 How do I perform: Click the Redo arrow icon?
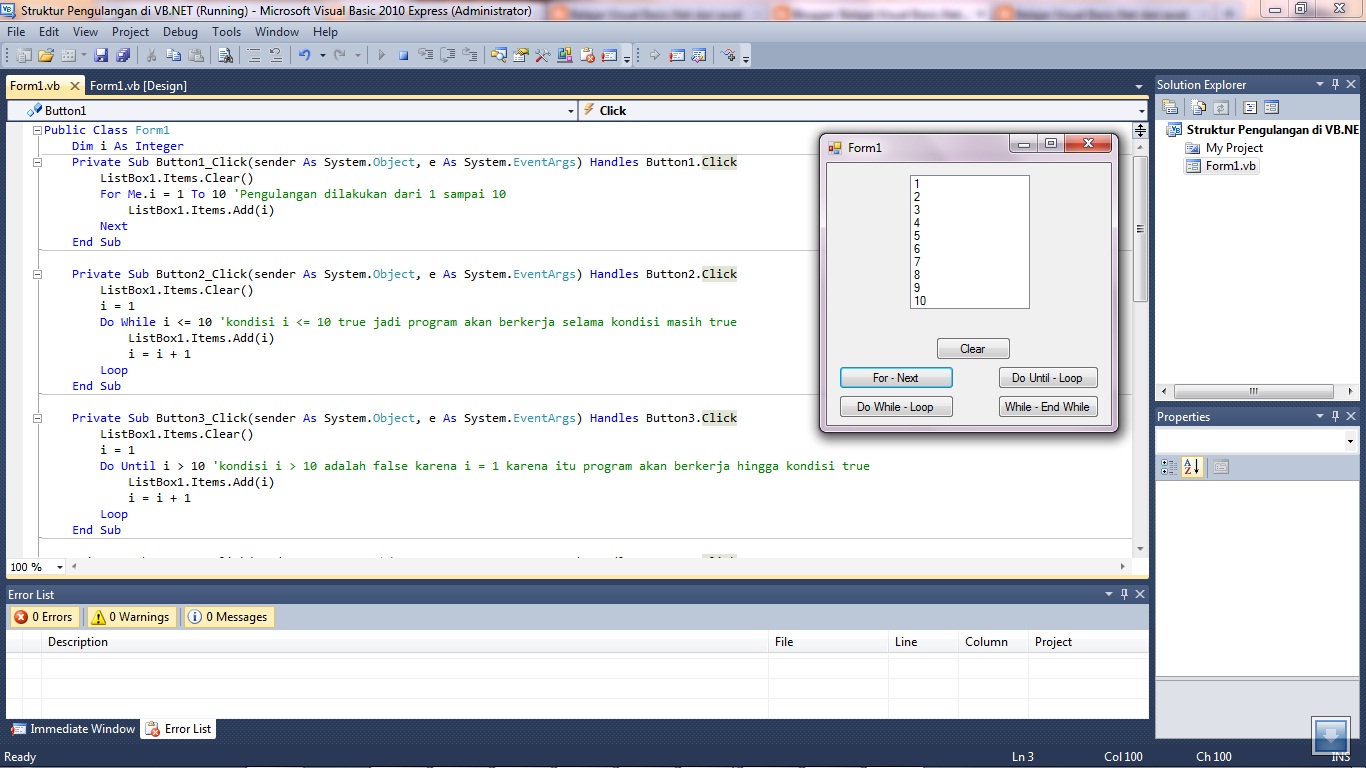click(340, 55)
